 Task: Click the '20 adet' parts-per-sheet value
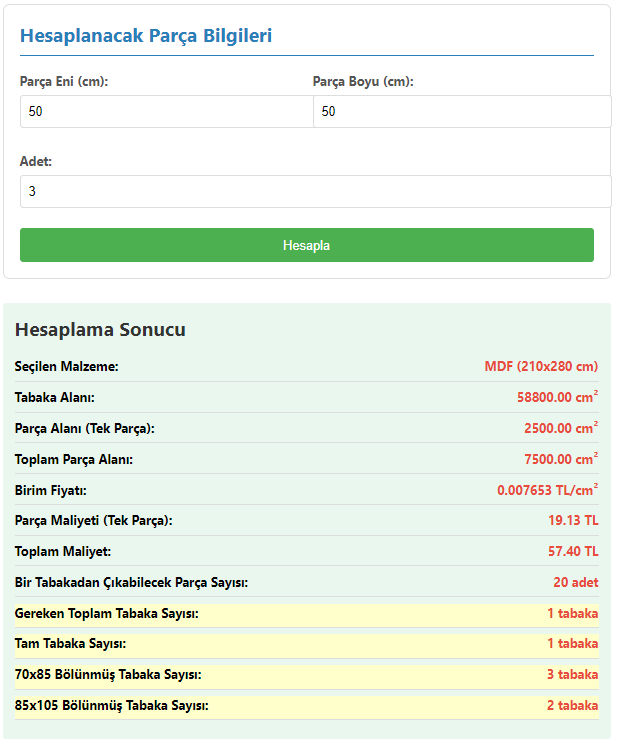575,583
